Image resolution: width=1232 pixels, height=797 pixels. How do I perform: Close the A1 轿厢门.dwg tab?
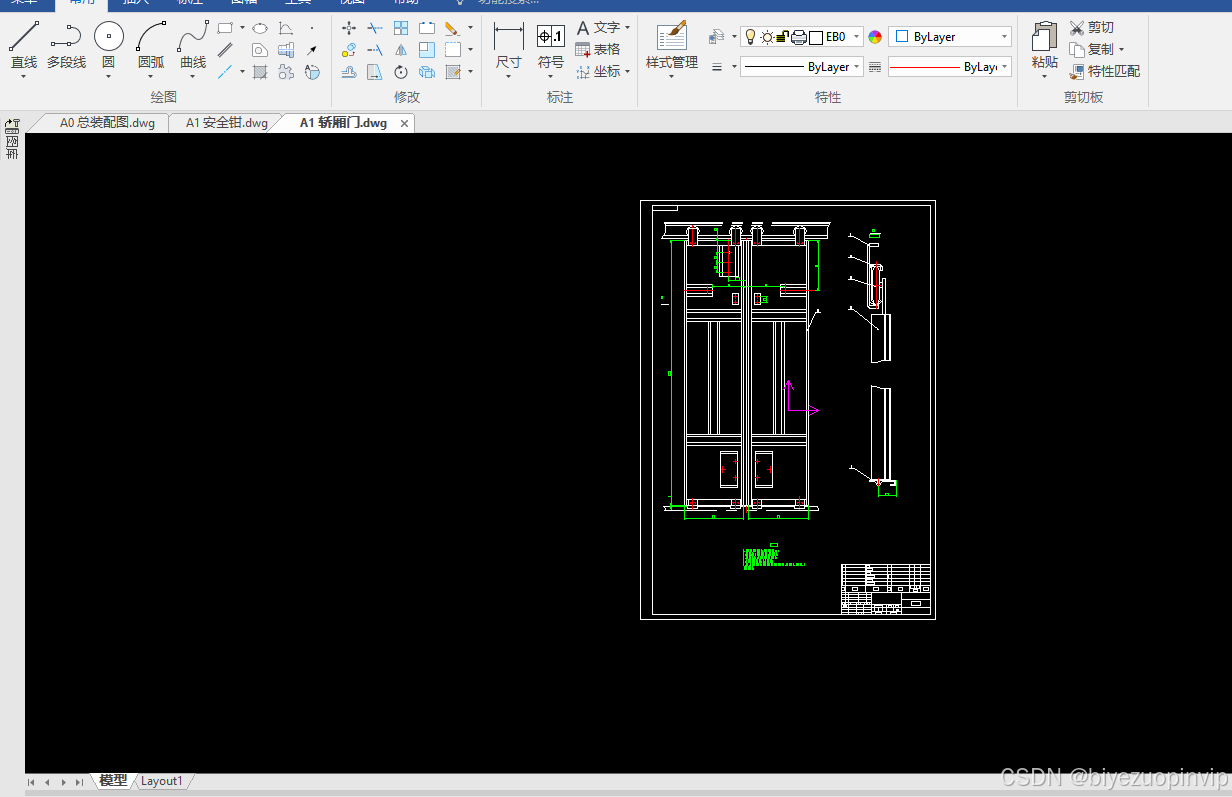pyautogui.click(x=405, y=123)
